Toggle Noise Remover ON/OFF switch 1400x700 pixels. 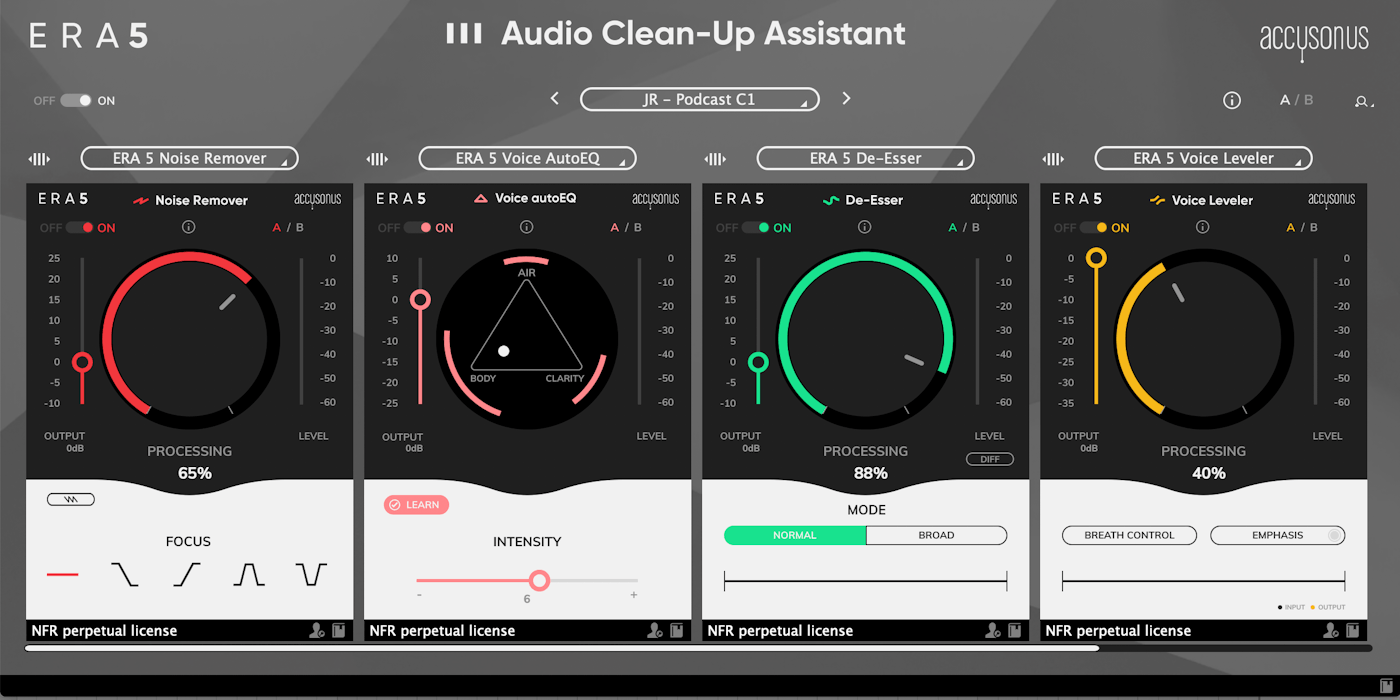click(x=81, y=228)
